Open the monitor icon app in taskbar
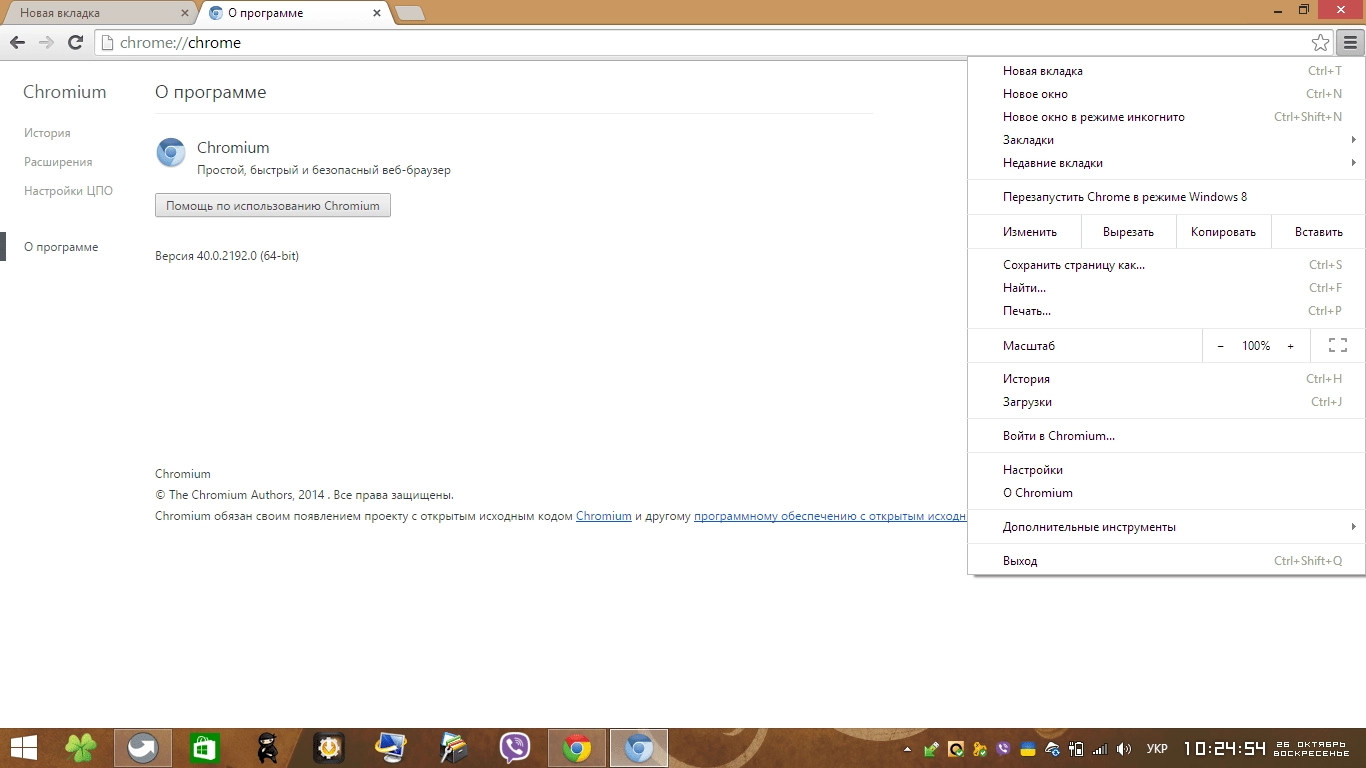The image size is (1366, 768). 390,748
